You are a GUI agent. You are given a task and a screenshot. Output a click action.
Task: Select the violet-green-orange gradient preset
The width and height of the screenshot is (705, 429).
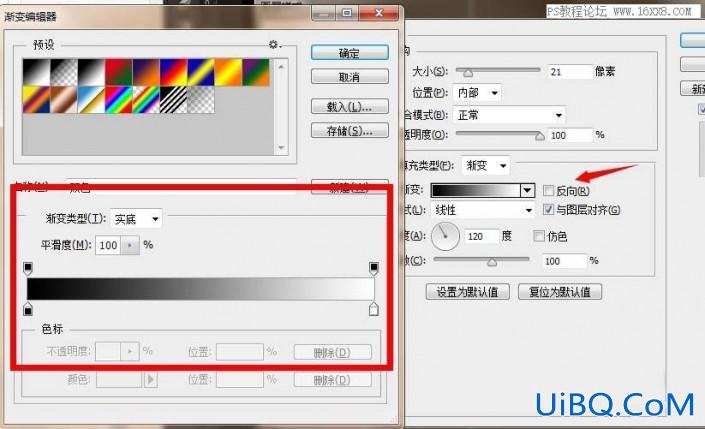[256, 72]
